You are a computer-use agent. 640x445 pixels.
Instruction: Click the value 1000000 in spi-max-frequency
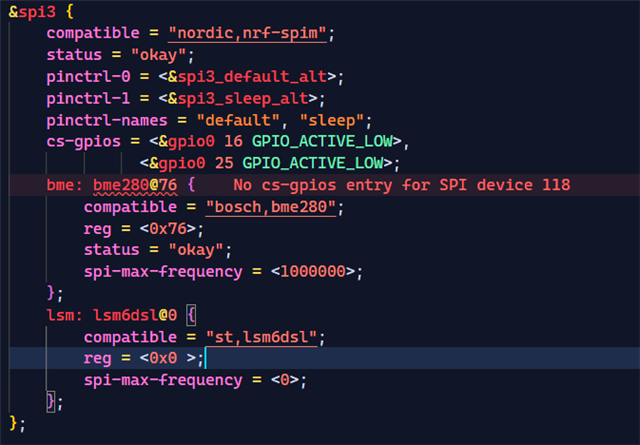pos(313,272)
